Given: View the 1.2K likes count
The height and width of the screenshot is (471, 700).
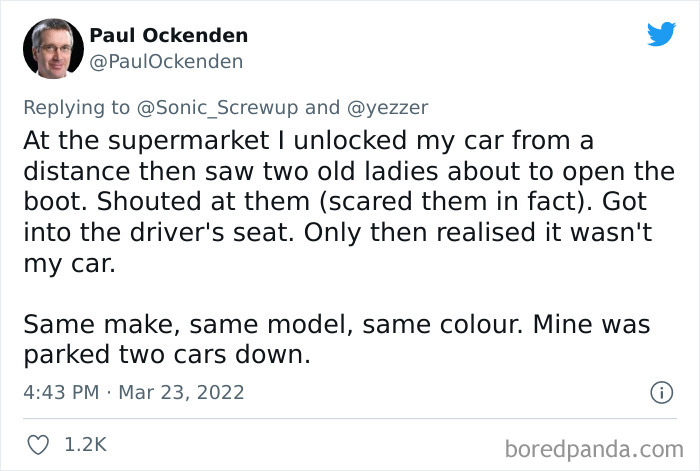Looking at the screenshot, I should [x=86, y=443].
